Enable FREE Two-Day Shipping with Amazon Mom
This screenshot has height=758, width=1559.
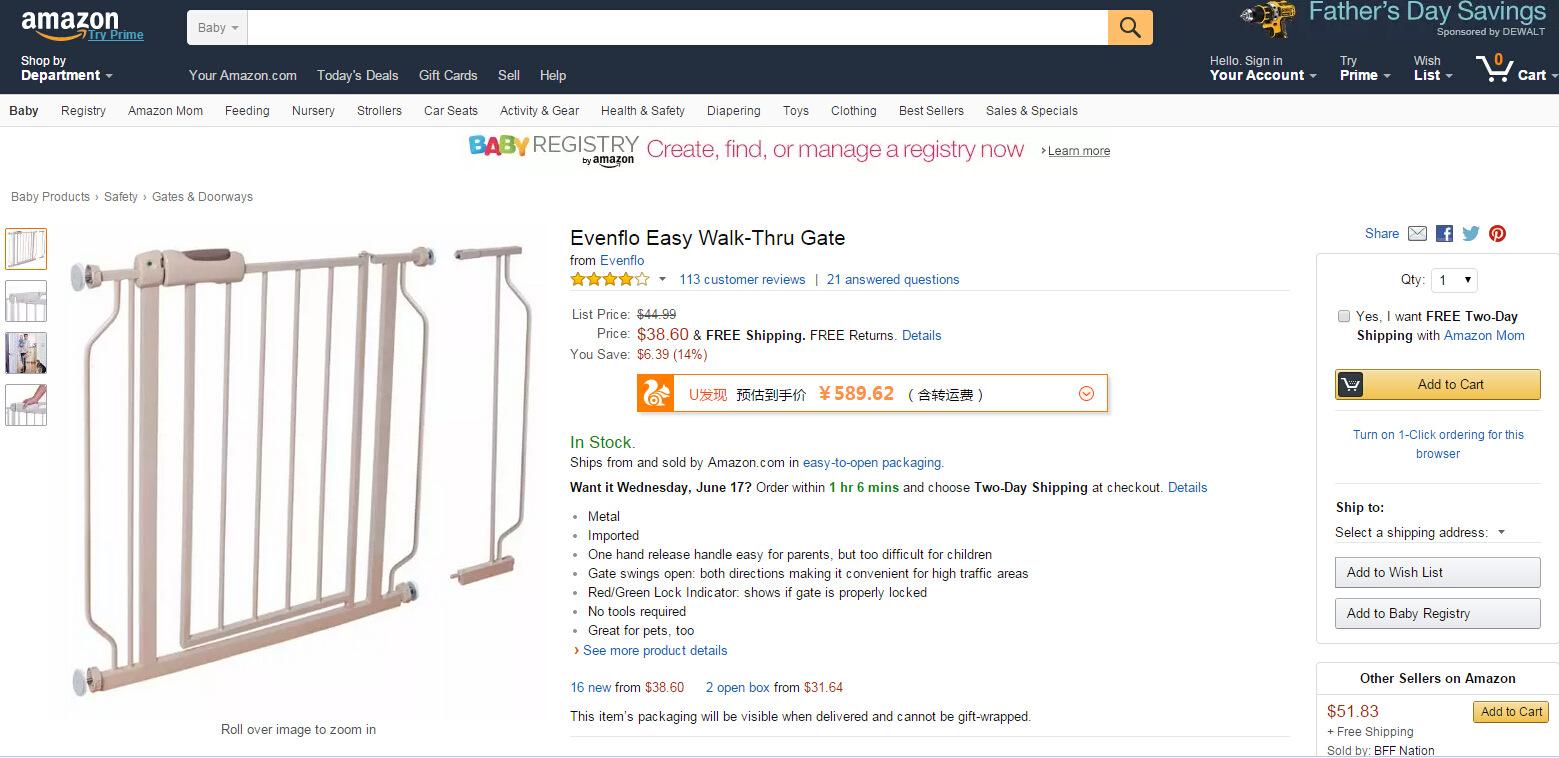[1344, 316]
